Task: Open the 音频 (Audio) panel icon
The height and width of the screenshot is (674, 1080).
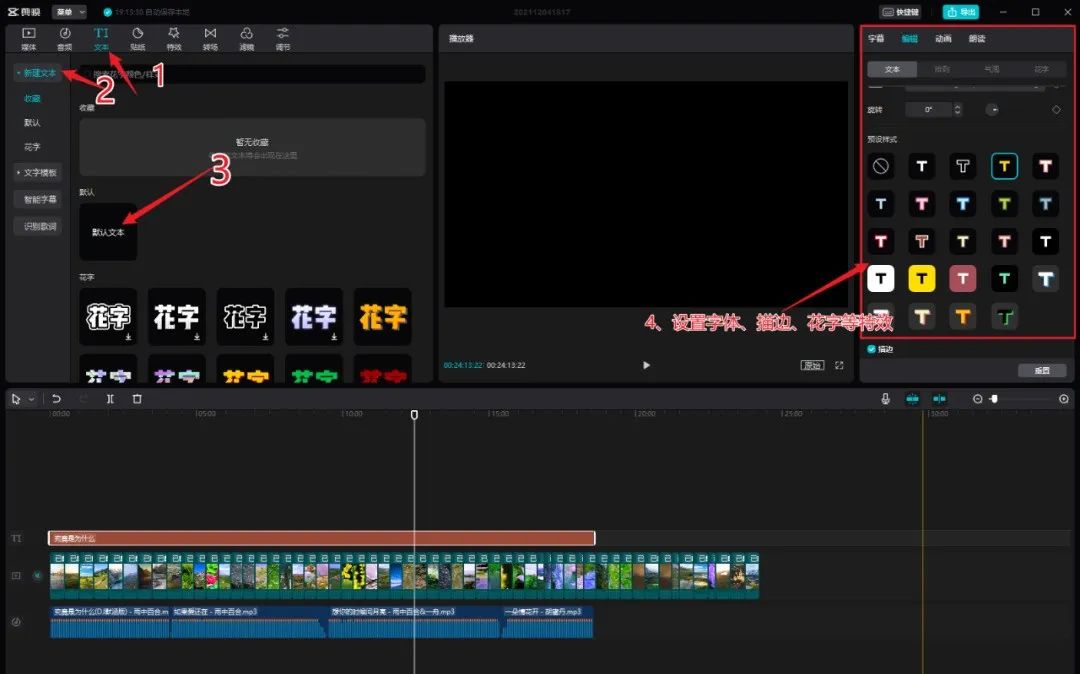Action: [65, 38]
